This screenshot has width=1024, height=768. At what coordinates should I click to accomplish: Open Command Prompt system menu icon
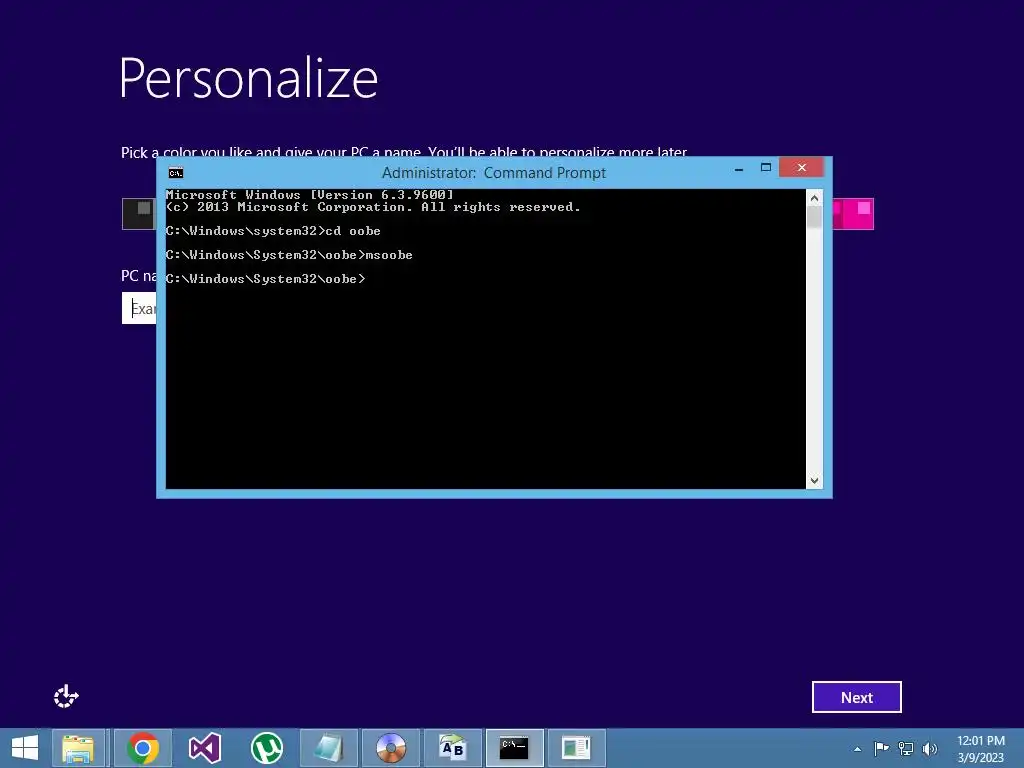176,172
